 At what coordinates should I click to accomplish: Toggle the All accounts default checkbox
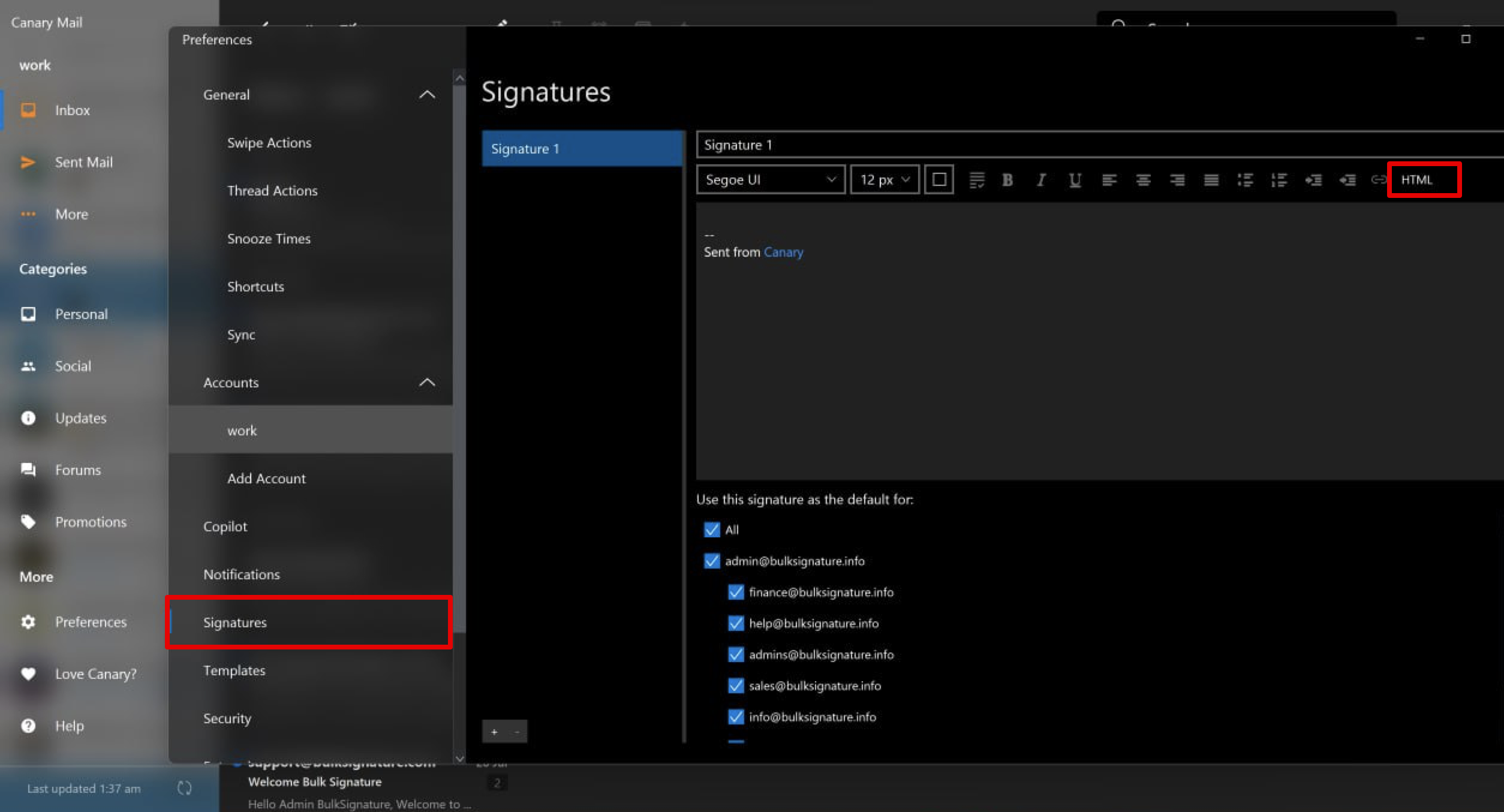click(712, 529)
